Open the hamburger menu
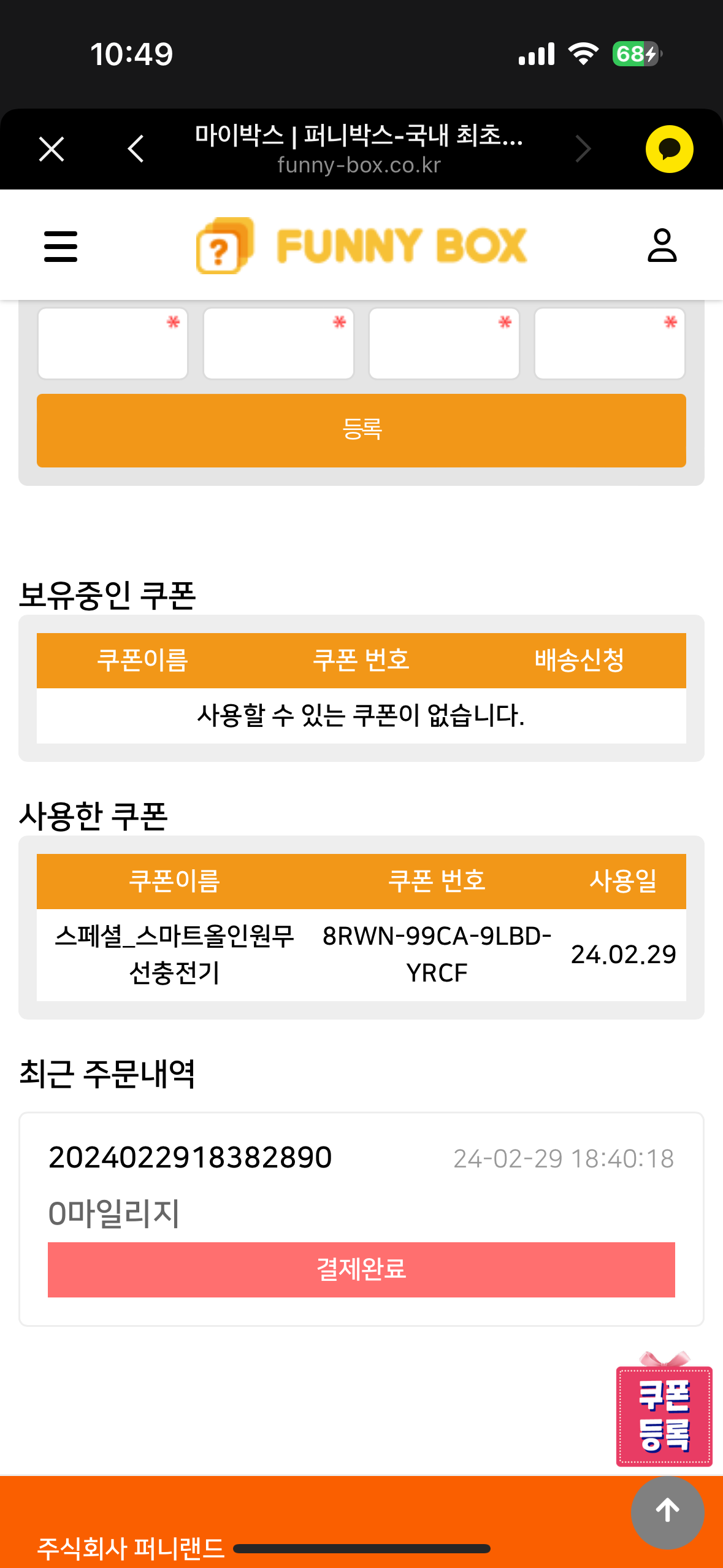 [61, 246]
